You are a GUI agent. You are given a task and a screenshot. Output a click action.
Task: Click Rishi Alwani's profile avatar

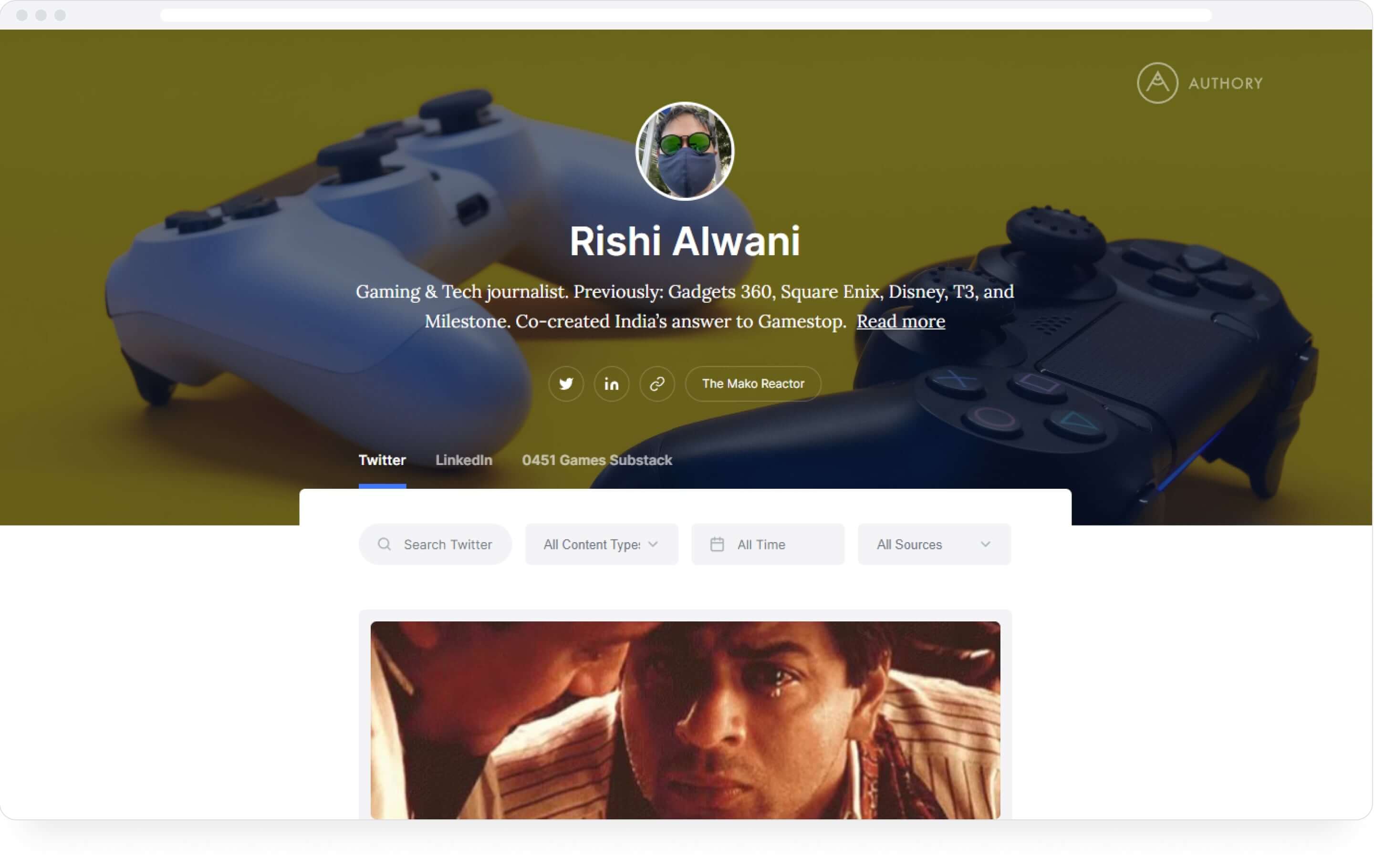pos(685,151)
